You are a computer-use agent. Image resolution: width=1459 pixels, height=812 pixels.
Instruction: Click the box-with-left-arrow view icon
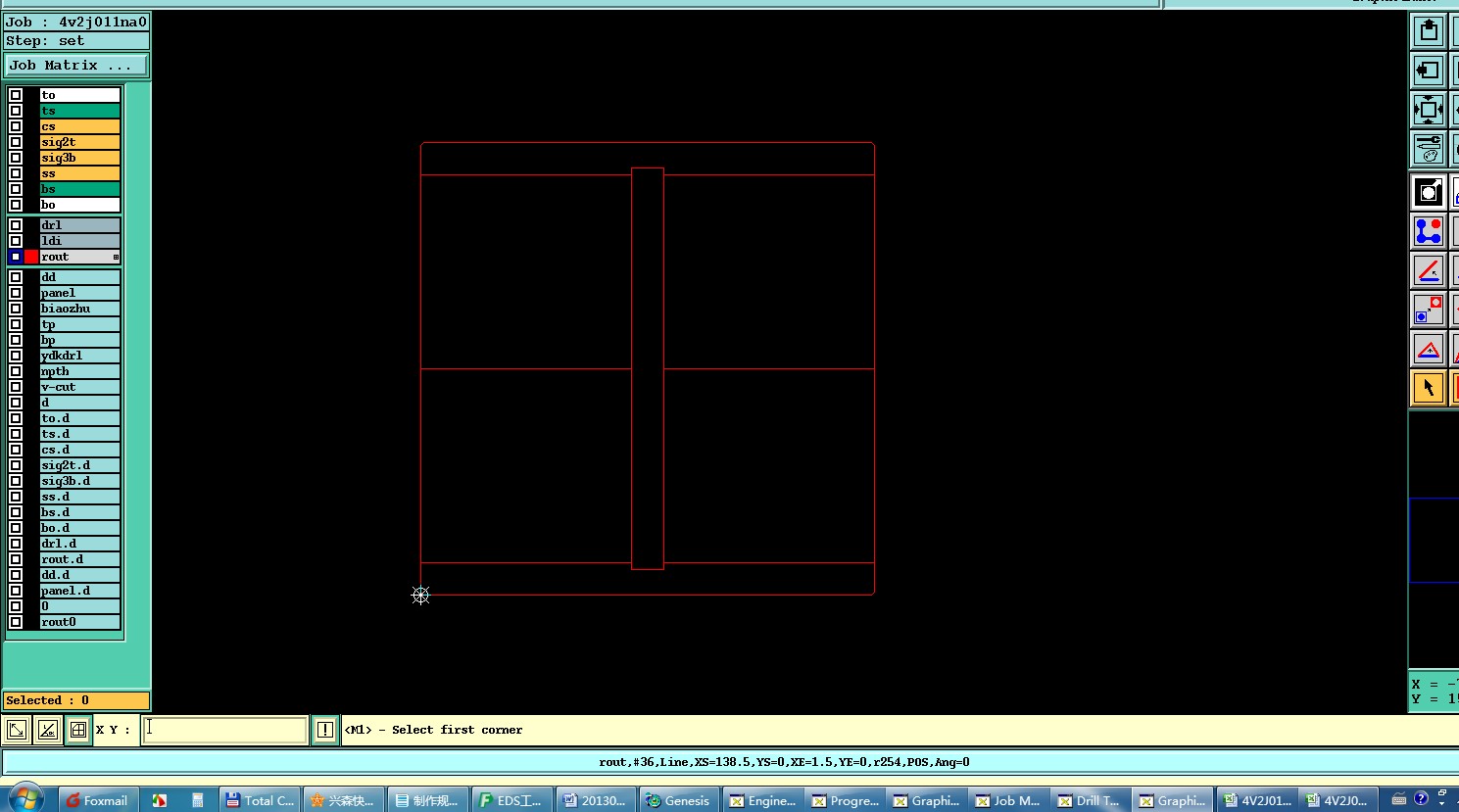click(1429, 71)
